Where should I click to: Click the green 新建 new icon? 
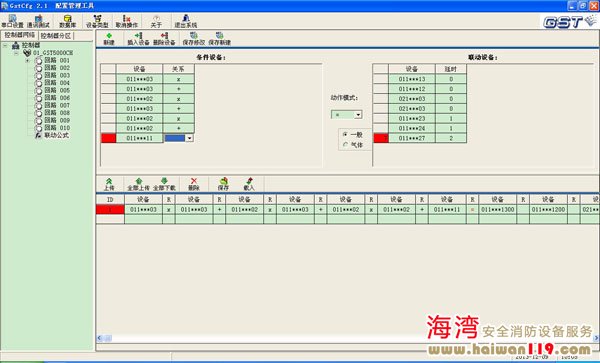pos(109,39)
